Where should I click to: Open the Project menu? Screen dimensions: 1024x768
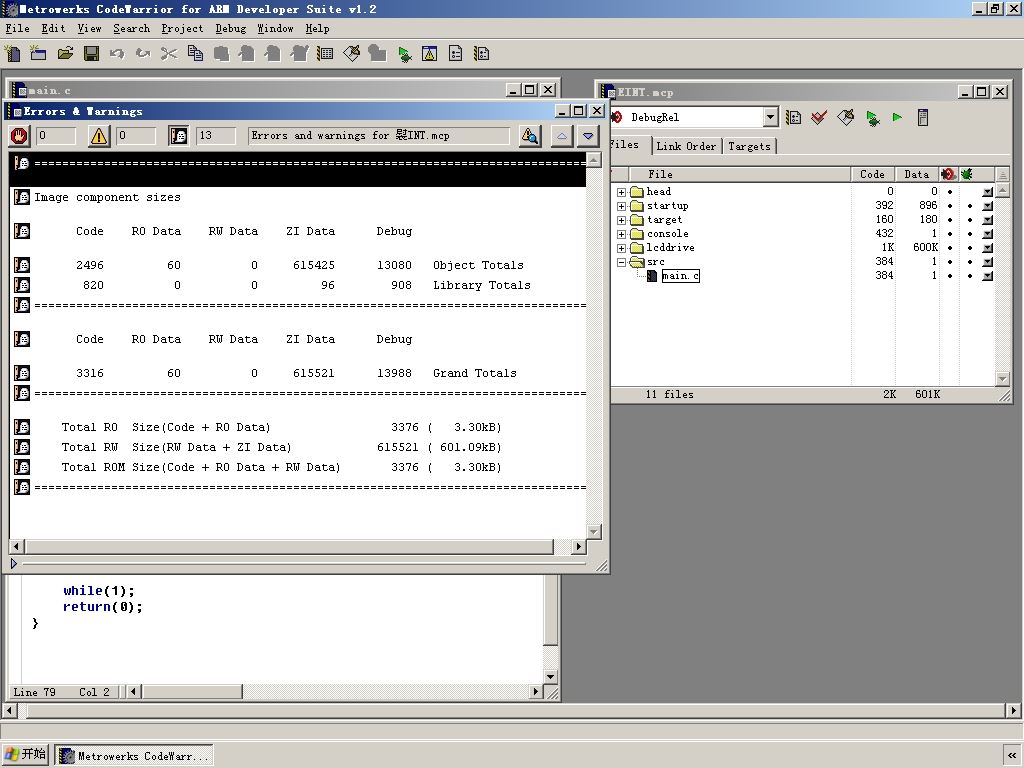point(182,29)
